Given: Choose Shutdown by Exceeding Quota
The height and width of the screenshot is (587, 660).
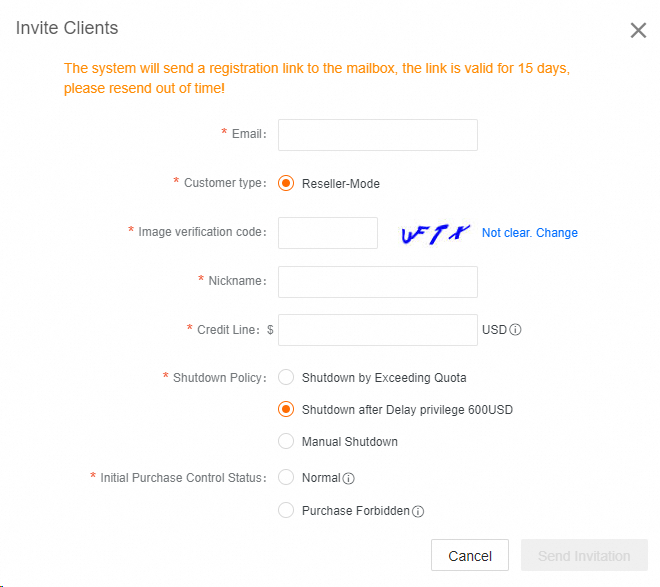Looking at the screenshot, I should point(286,378).
